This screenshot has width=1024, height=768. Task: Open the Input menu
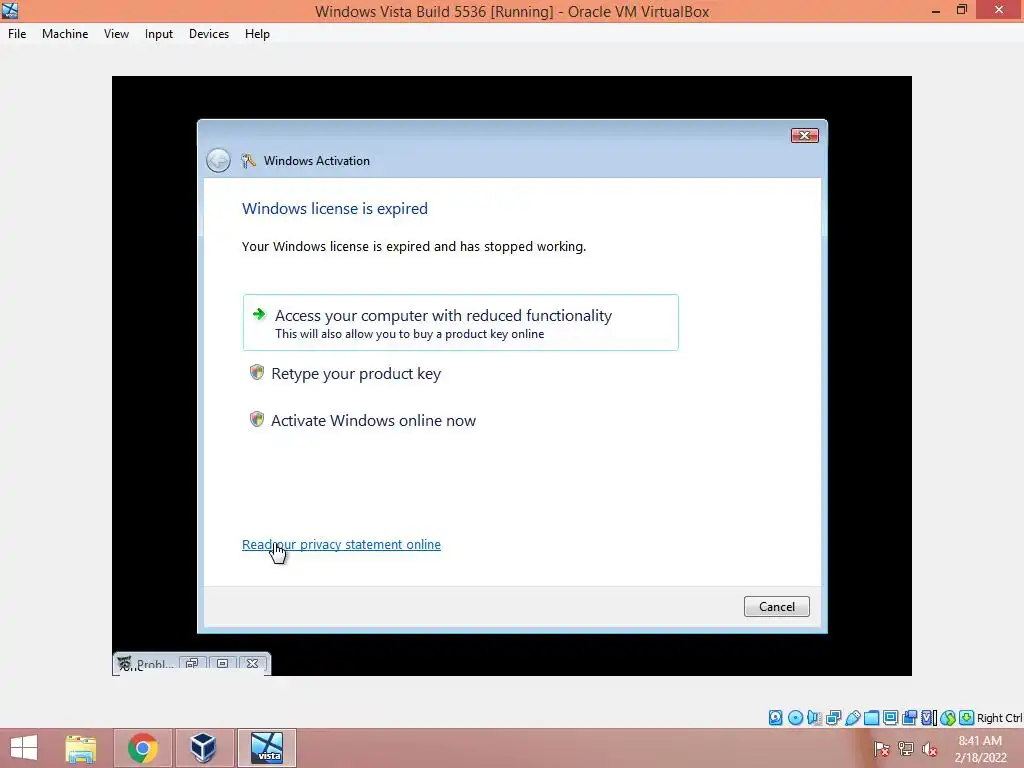pos(159,34)
